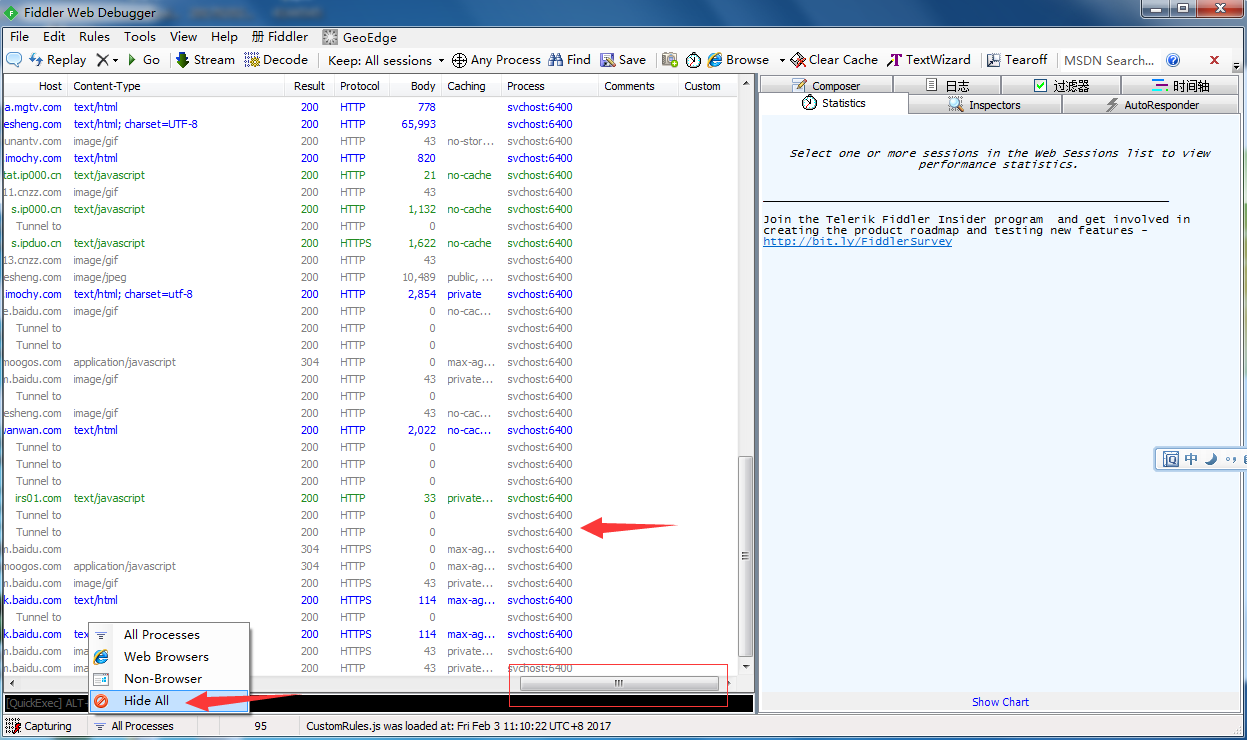Open the View menu

(183, 37)
